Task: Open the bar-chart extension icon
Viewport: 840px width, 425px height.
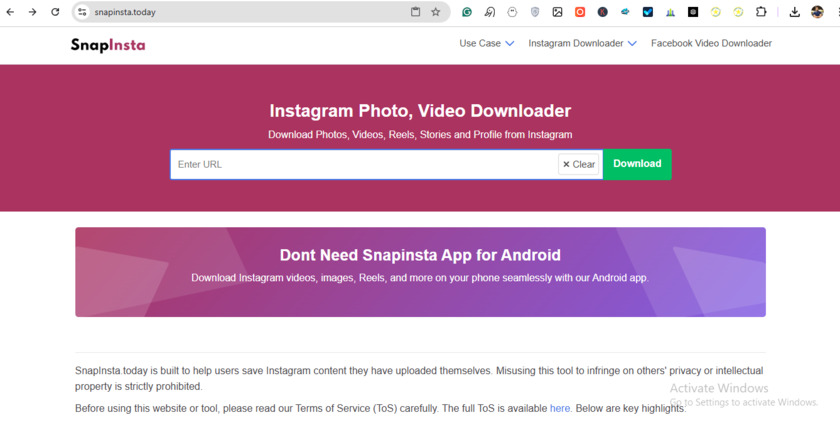Action: coord(670,12)
